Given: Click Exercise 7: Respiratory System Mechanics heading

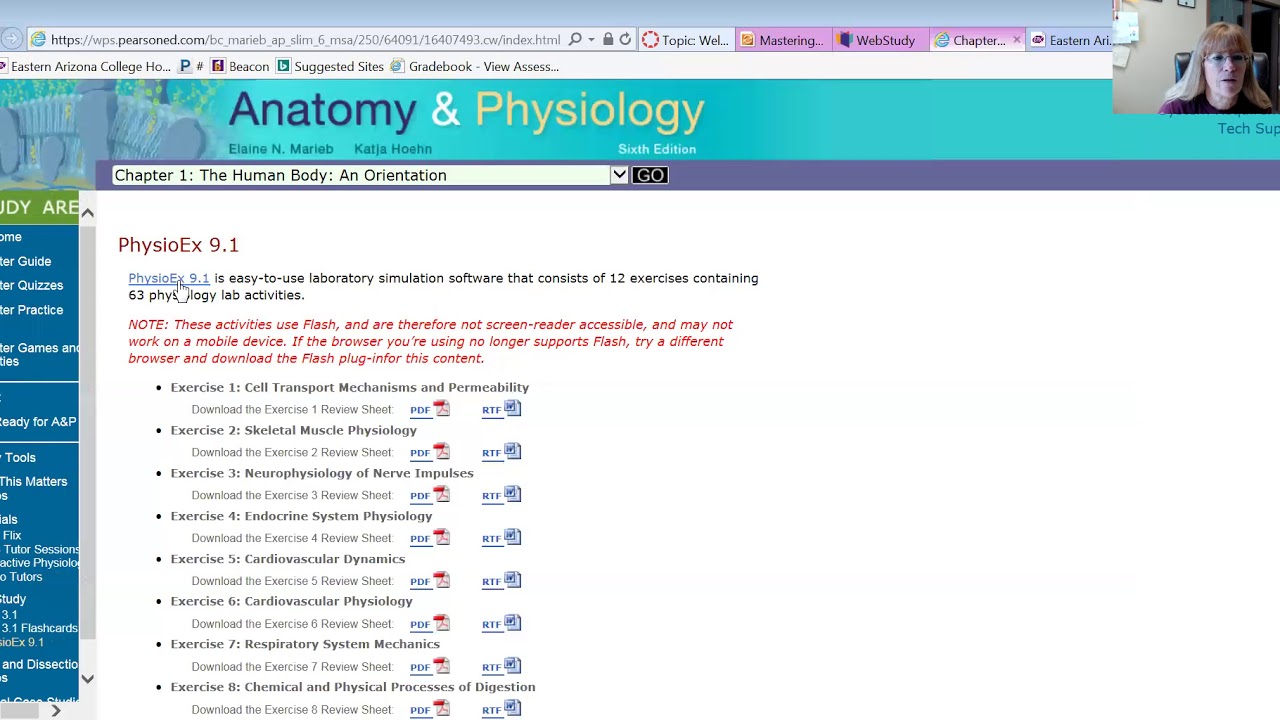Looking at the screenshot, I should tap(305, 644).
